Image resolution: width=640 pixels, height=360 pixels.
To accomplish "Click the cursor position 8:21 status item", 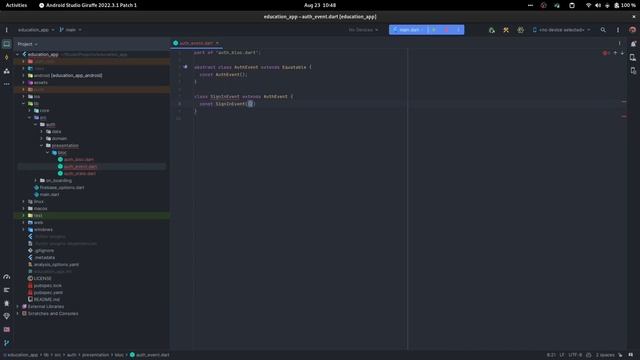I will [x=551, y=355].
